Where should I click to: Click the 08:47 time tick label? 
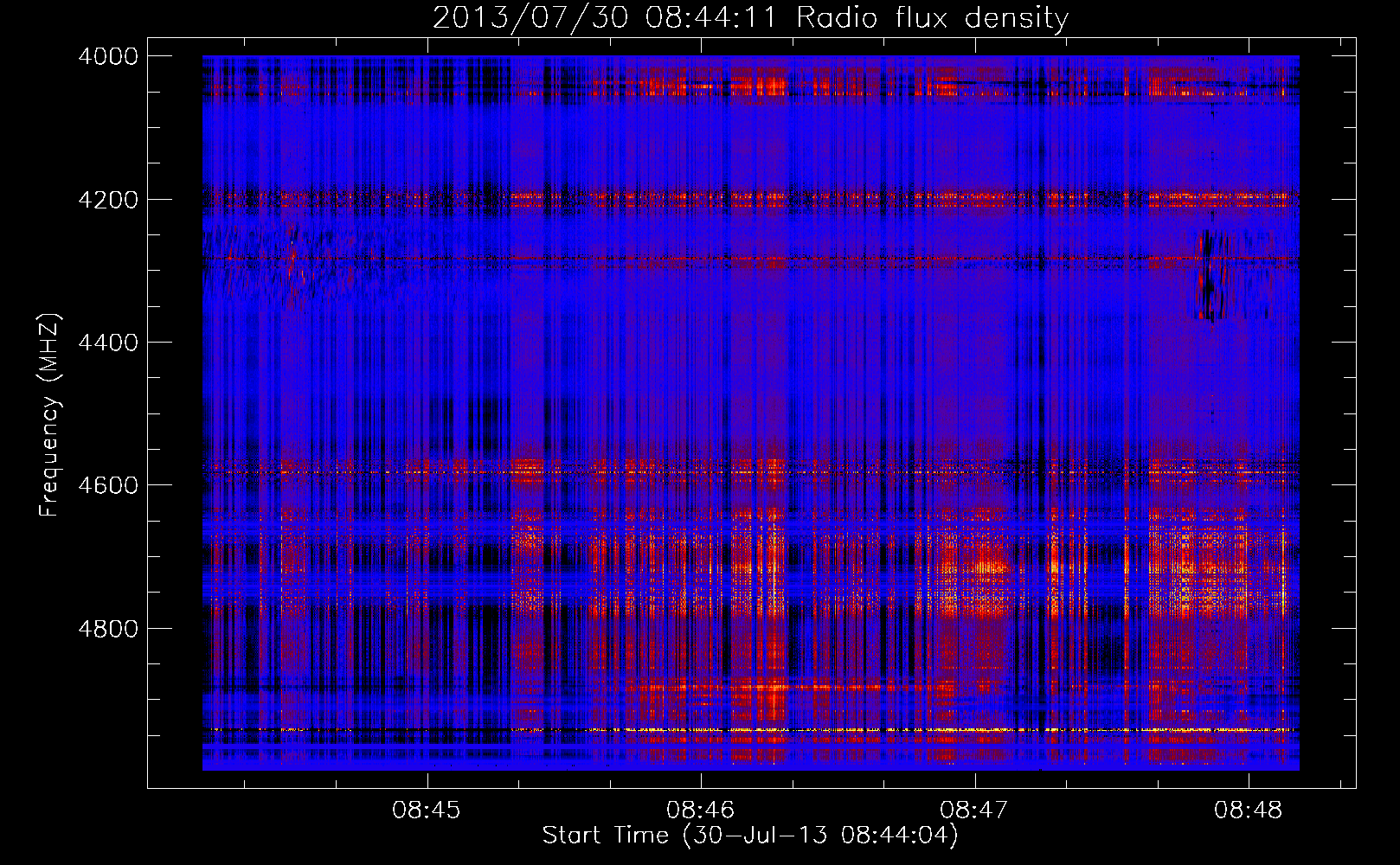pos(974,811)
